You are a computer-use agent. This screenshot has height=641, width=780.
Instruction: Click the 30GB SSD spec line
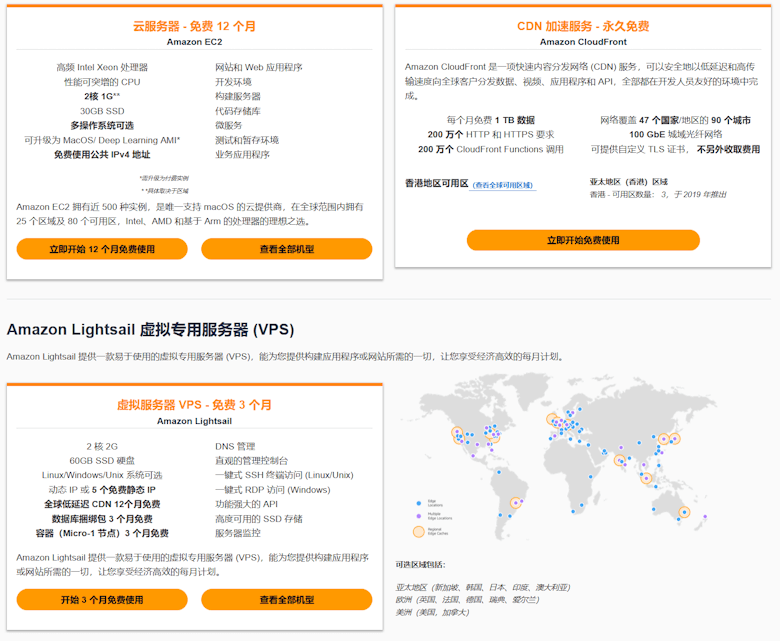click(x=102, y=111)
